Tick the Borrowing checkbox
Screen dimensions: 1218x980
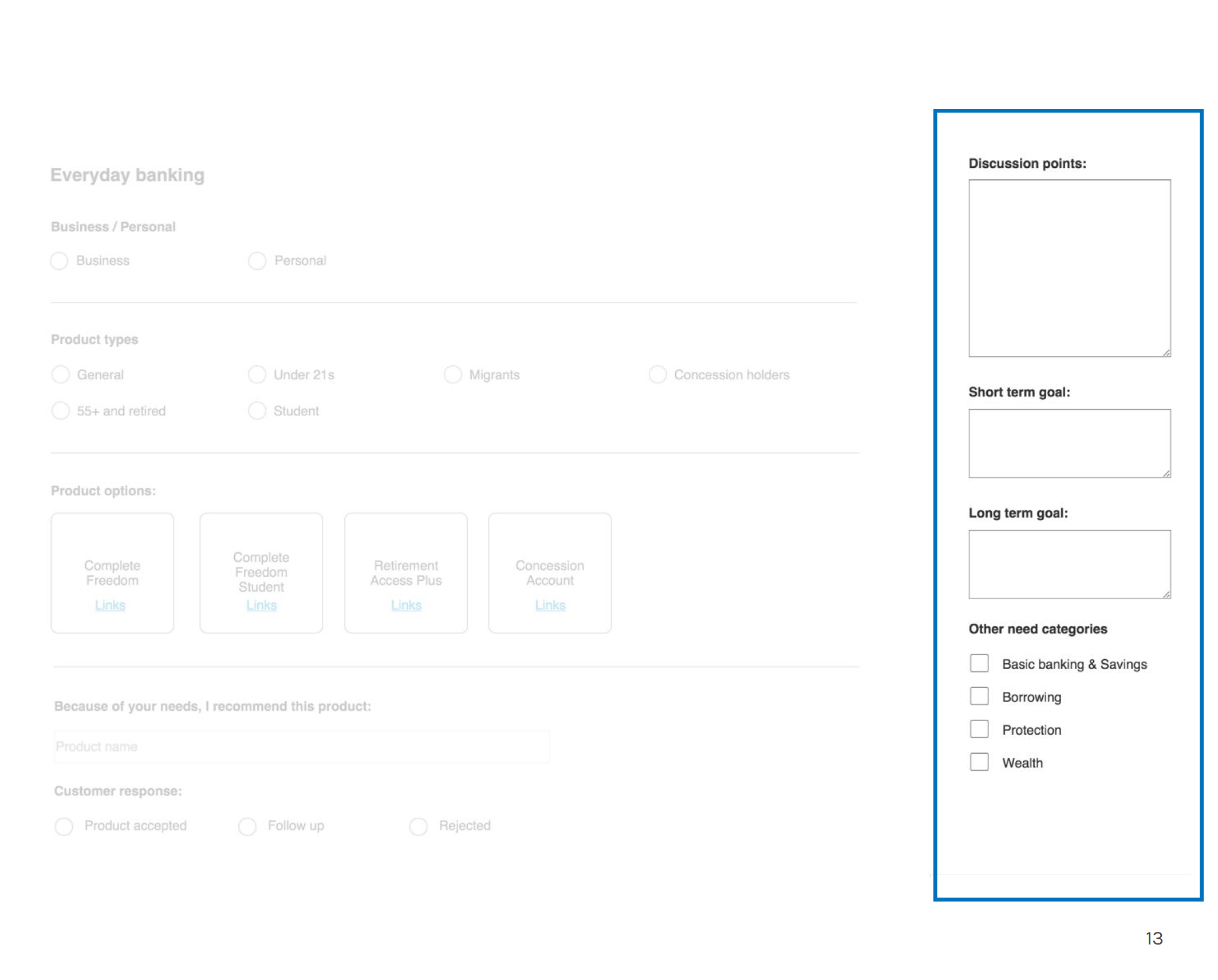tap(979, 696)
